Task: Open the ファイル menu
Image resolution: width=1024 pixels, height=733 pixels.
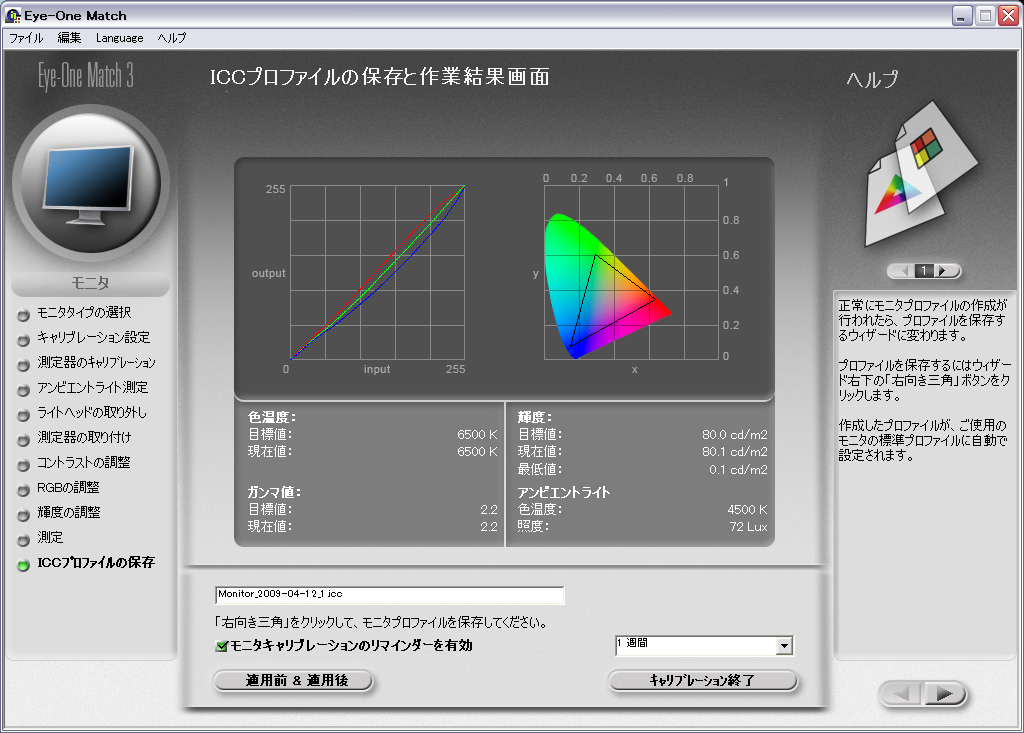Action: coord(26,38)
